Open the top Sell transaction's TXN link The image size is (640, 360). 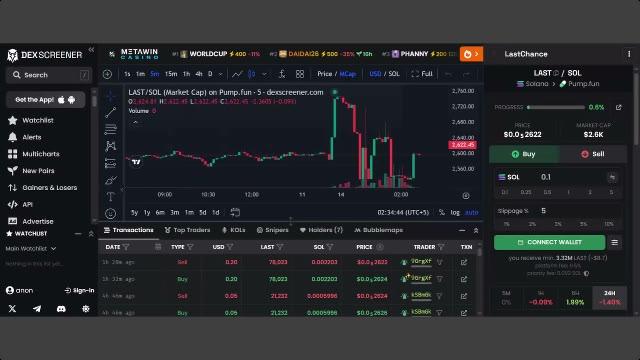[x=464, y=262]
